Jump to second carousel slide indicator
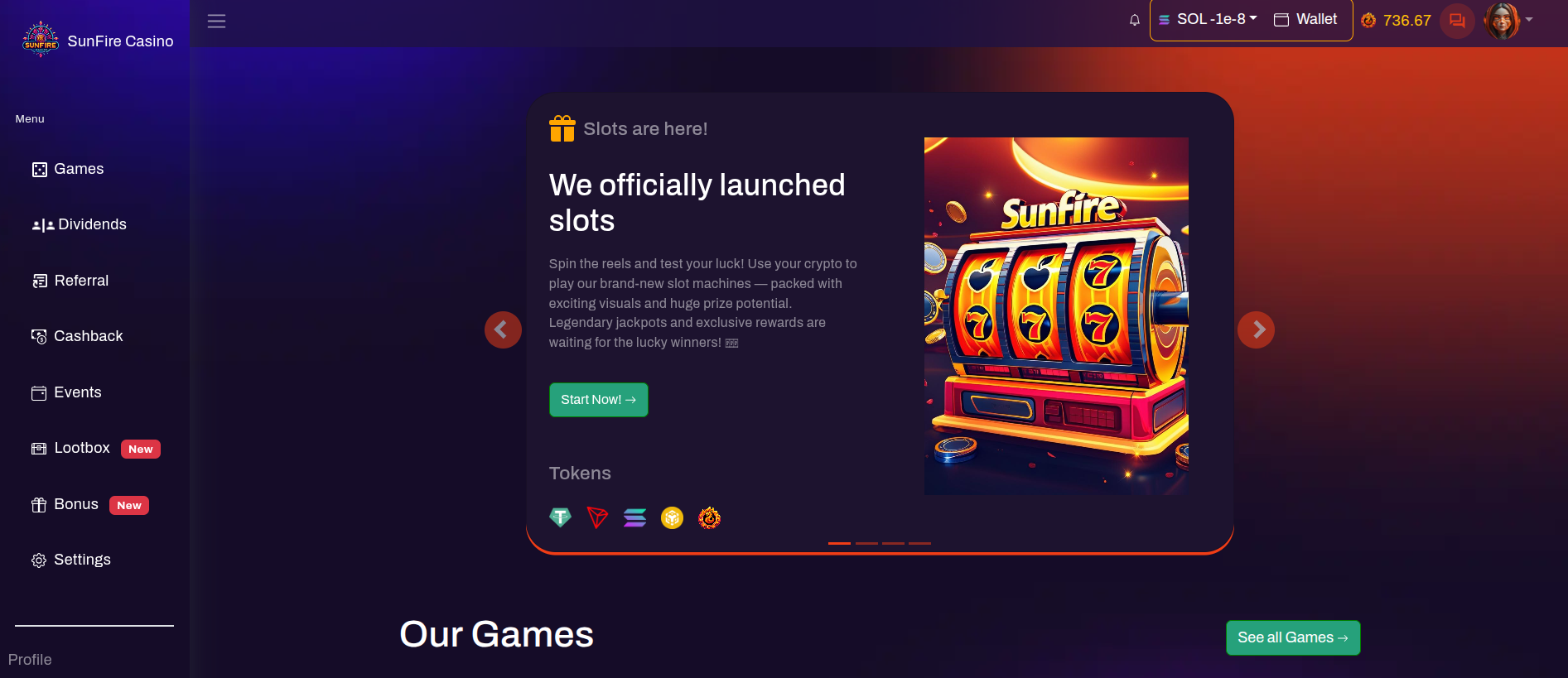Viewport: 1568px width, 678px height. (866, 543)
